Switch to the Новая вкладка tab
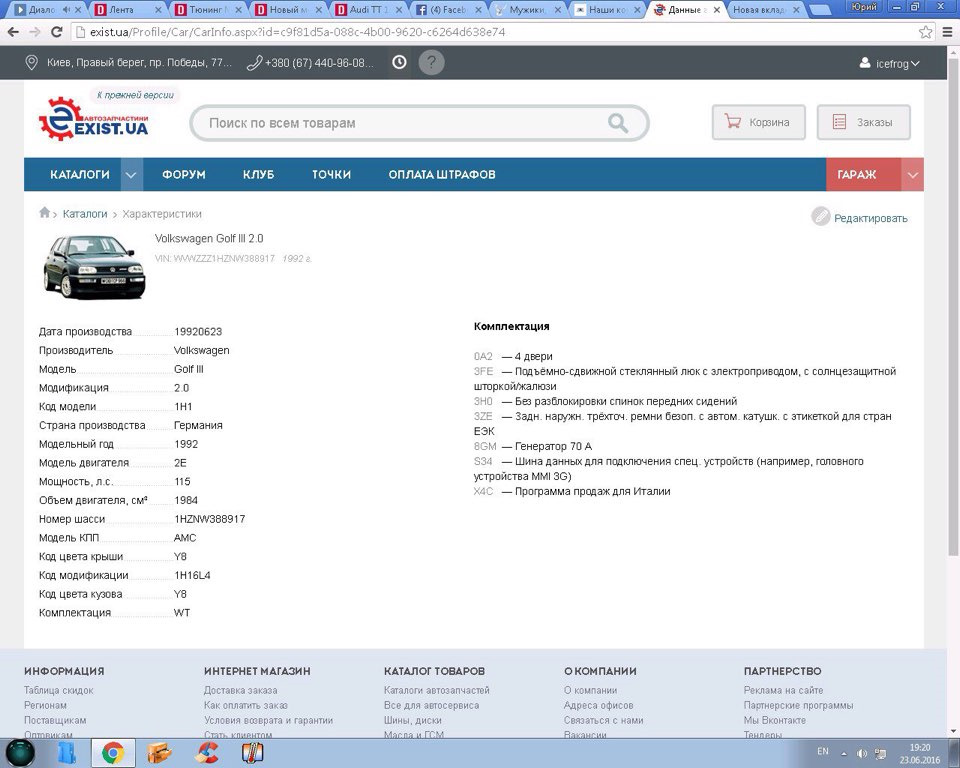The height and width of the screenshot is (768, 960). [x=765, y=10]
